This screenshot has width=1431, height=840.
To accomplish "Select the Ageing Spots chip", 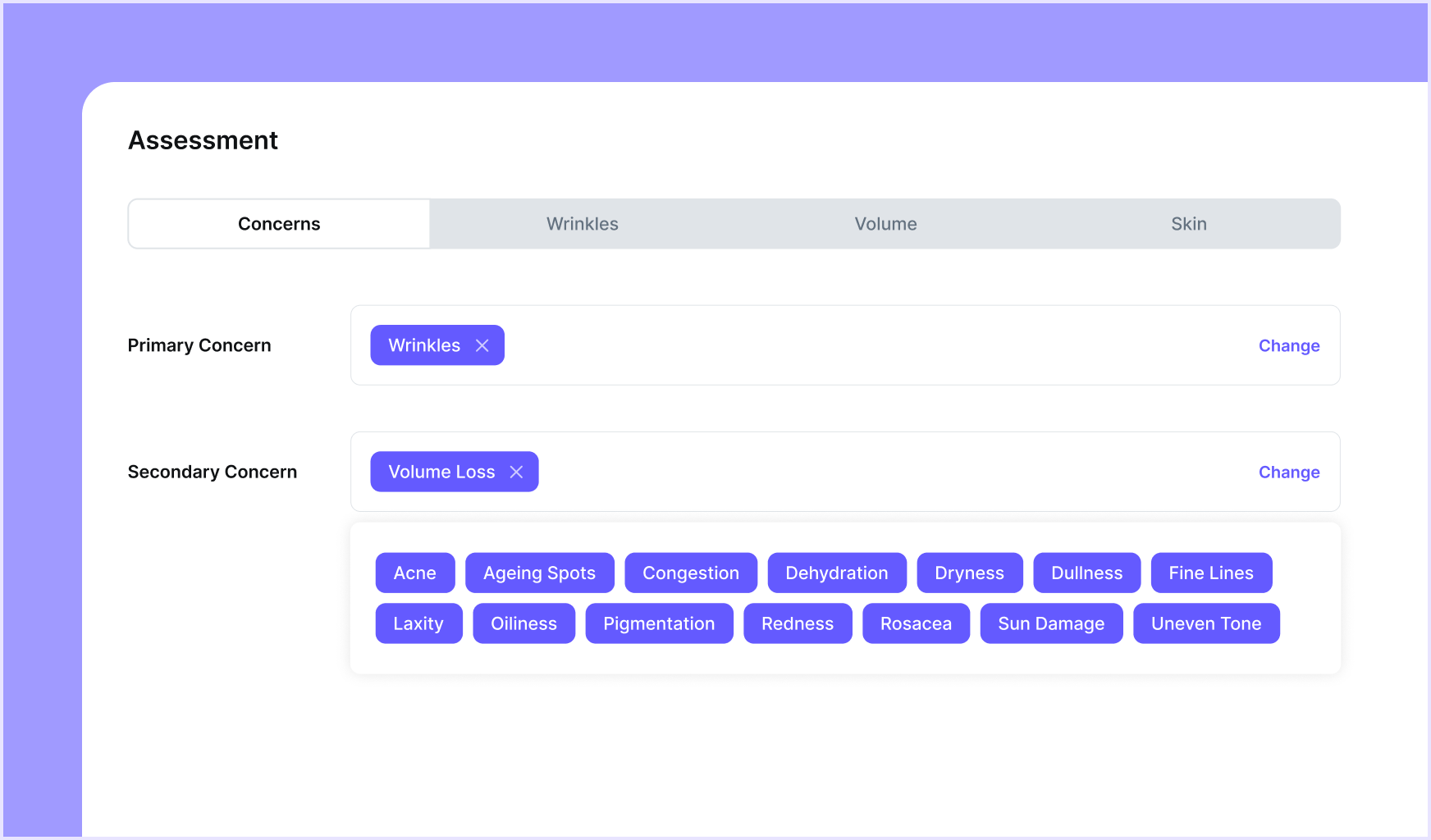I will coord(540,573).
